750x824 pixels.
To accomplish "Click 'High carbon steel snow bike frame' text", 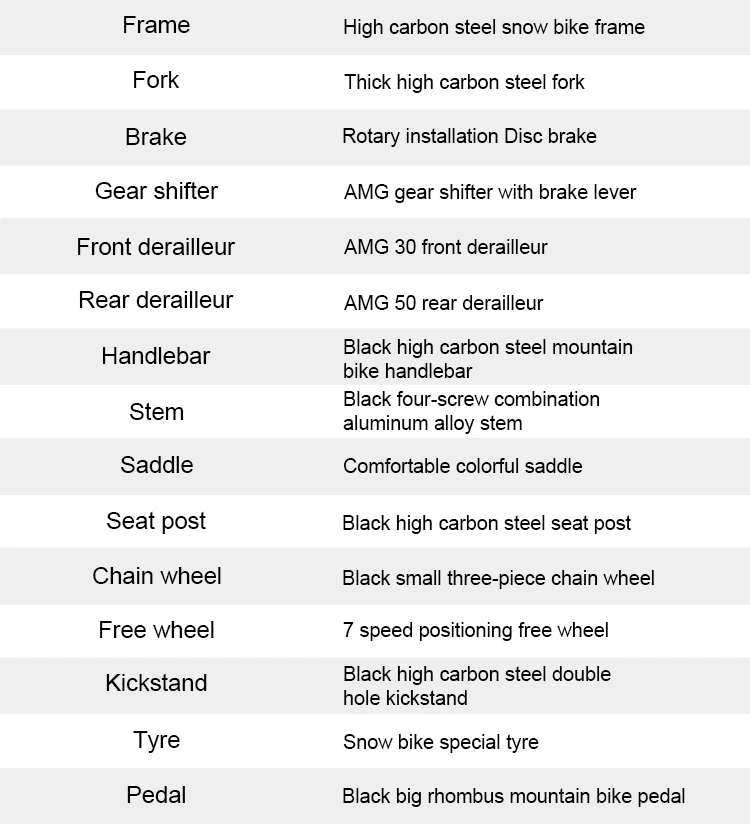I will [494, 27].
